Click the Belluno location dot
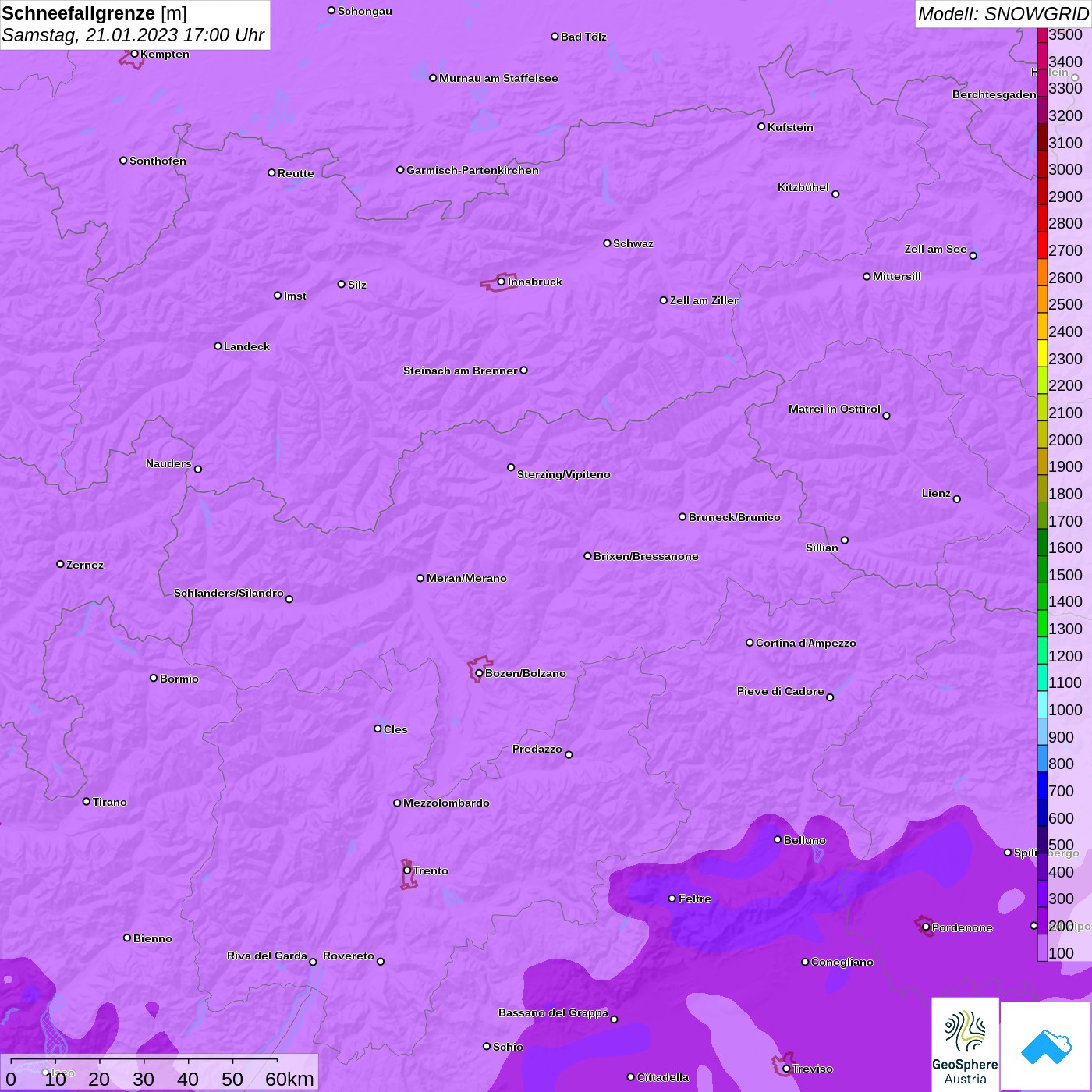 [x=778, y=839]
